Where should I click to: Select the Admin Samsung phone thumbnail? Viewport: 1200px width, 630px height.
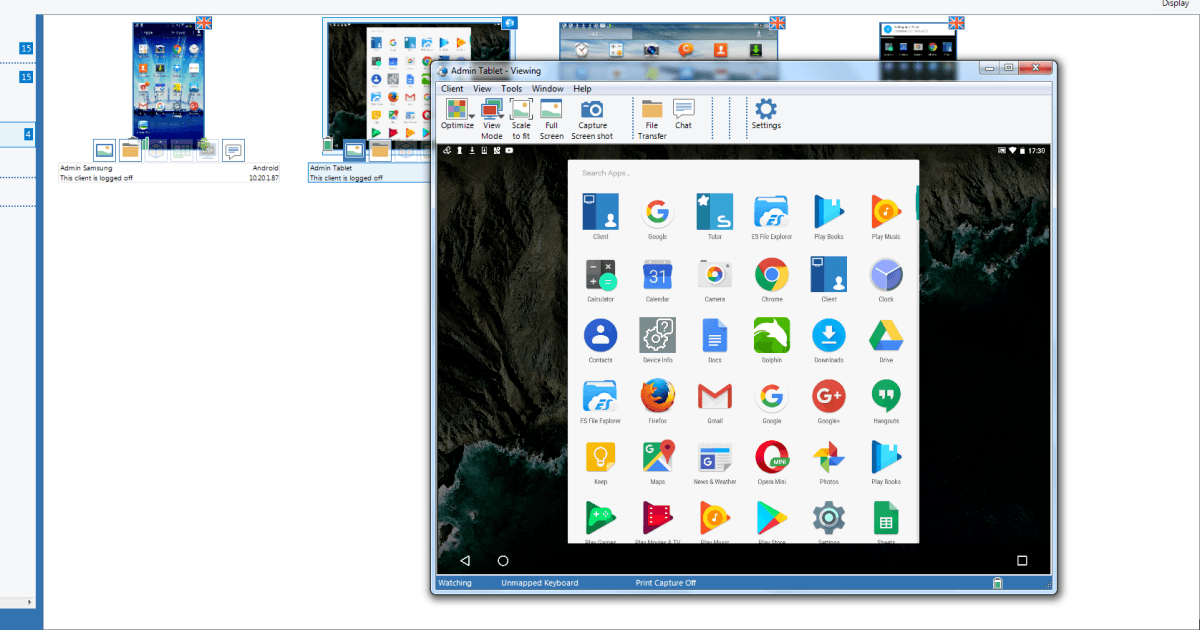pyautogui.click(x=168, y=81)
